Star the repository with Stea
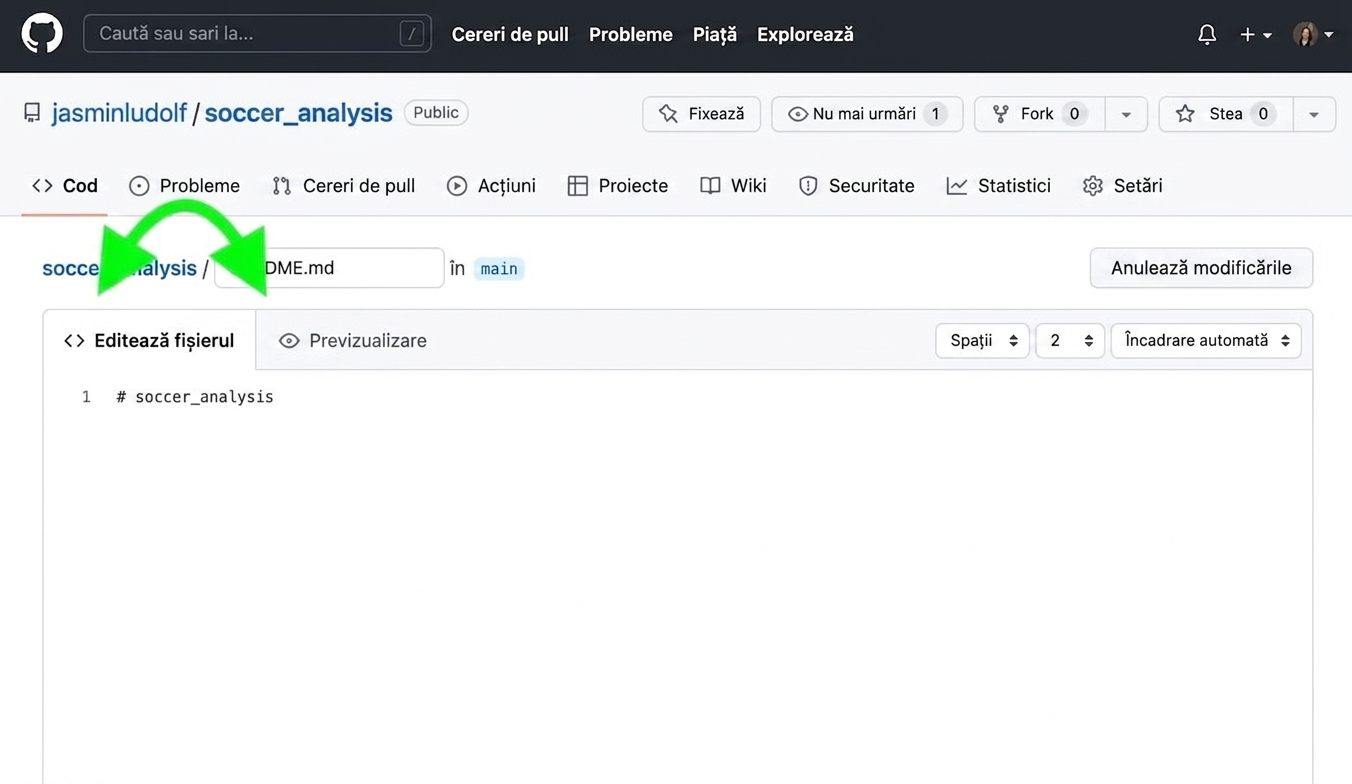The height and width of the screenshot is (784, 1352). (1226, 114)
